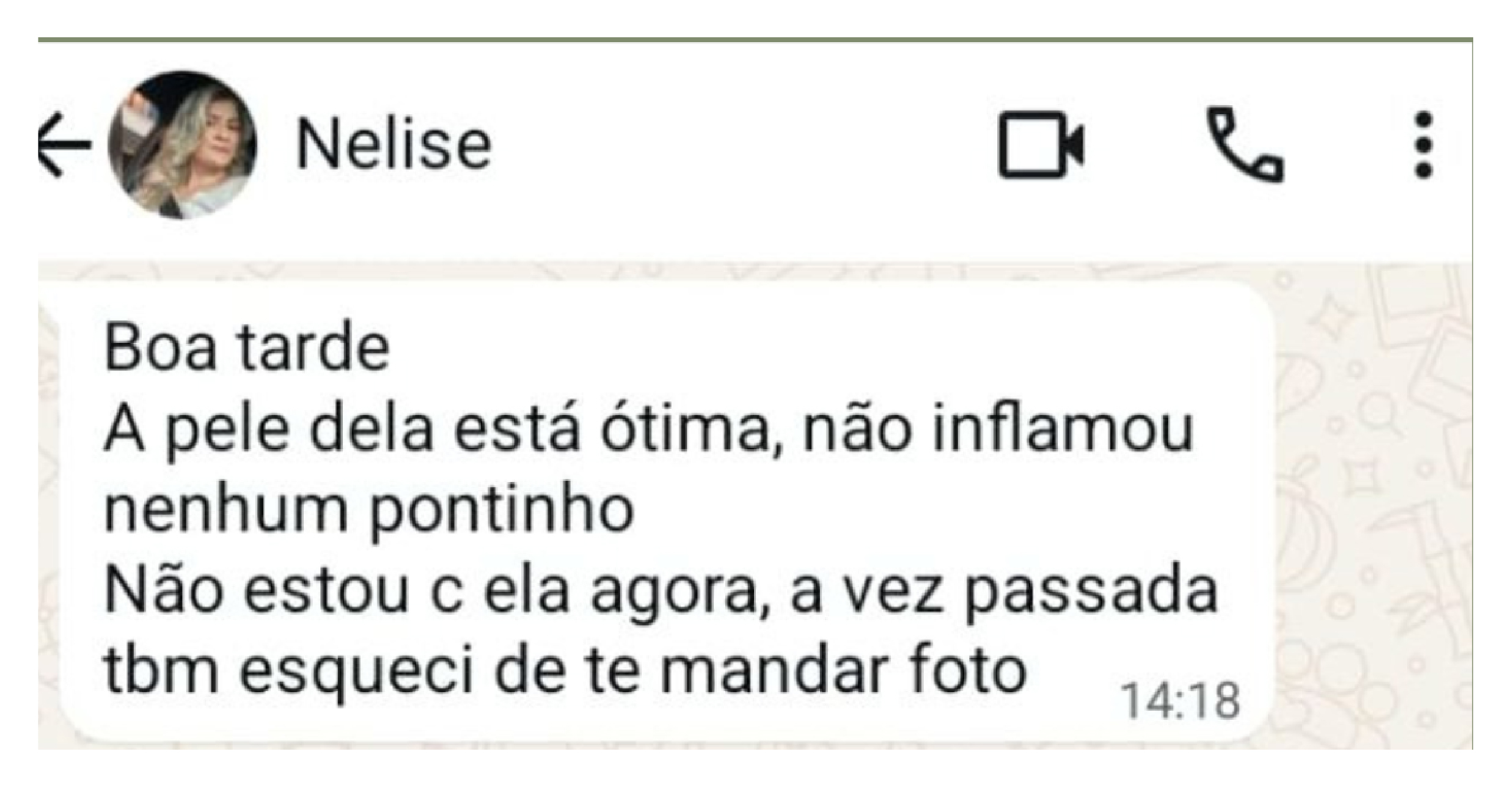The width and height of the screenshot is (1505, 812).
Task: Click the word "pontinho" in the message
Action: (x=502, y=512)
